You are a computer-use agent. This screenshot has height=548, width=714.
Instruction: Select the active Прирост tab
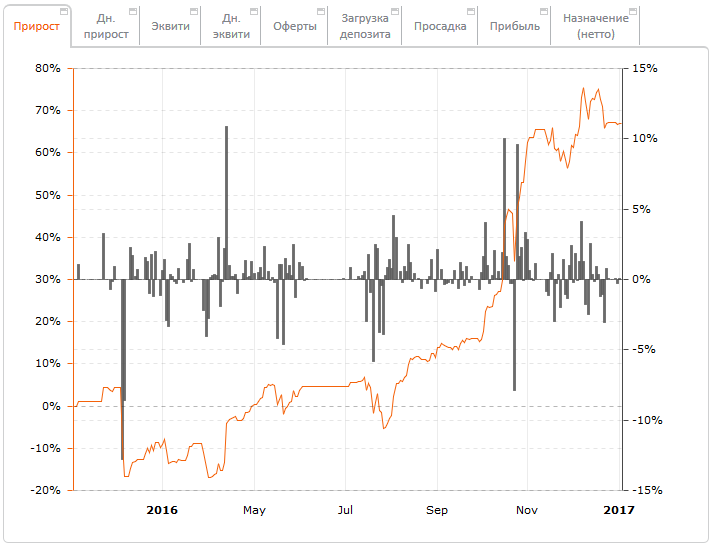36,27
